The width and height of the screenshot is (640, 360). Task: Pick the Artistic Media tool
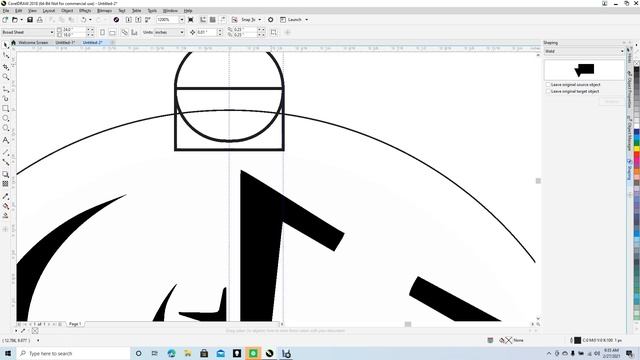click(6, 98)
